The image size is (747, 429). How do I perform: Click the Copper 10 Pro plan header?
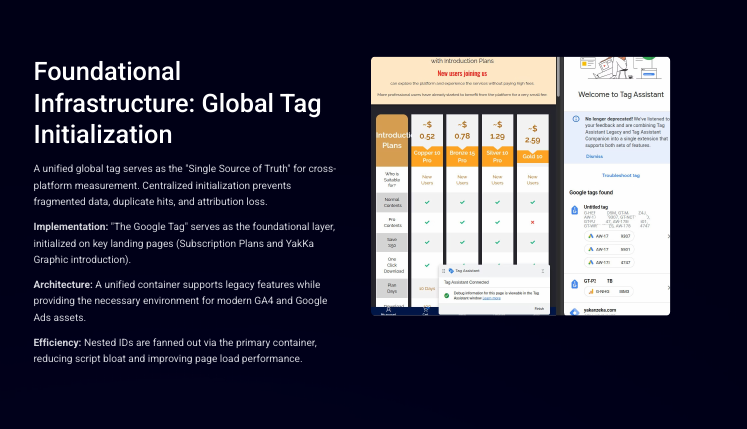click(x=427, y=156)
